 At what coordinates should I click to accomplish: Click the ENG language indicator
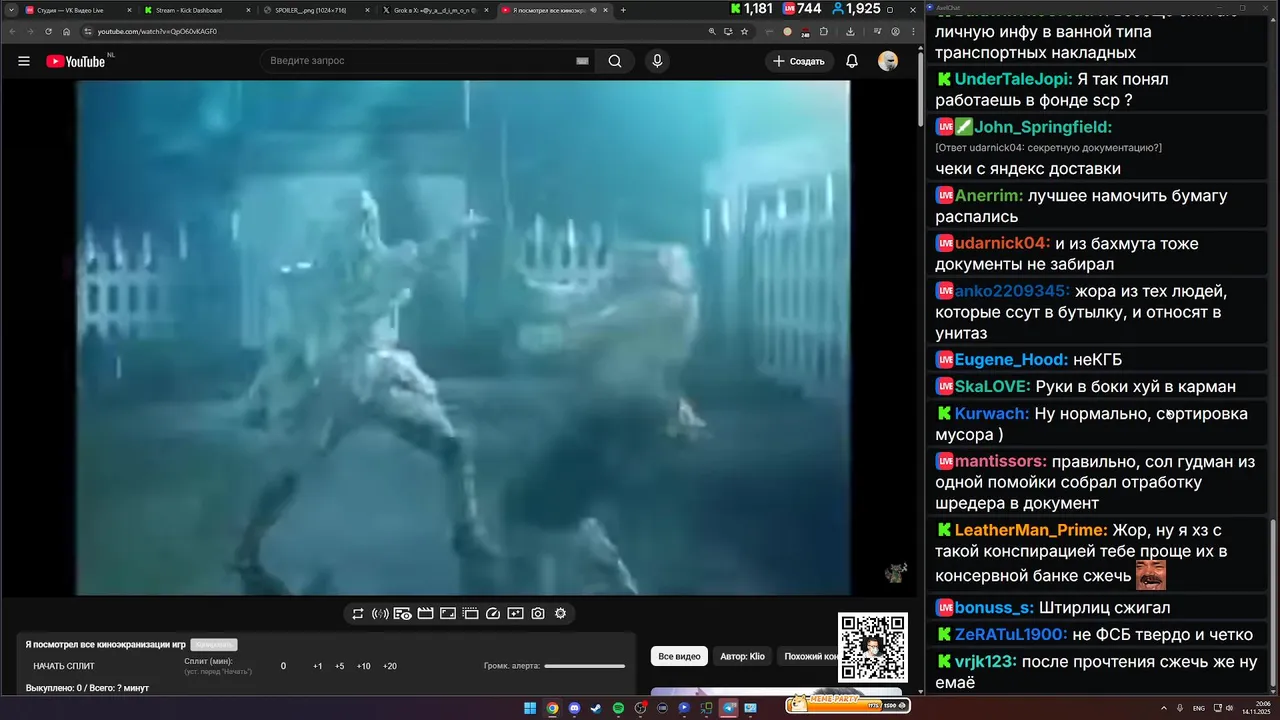point(1199,708)
